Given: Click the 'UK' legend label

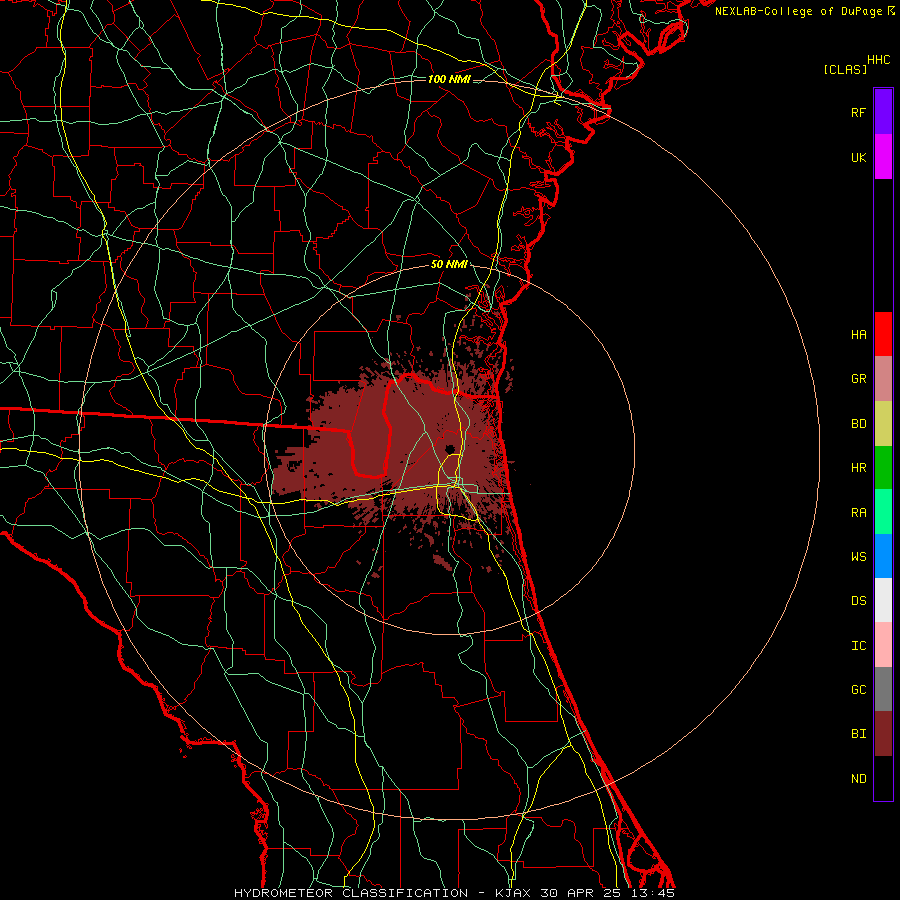Looking at the screenshot, I should 858,157.
